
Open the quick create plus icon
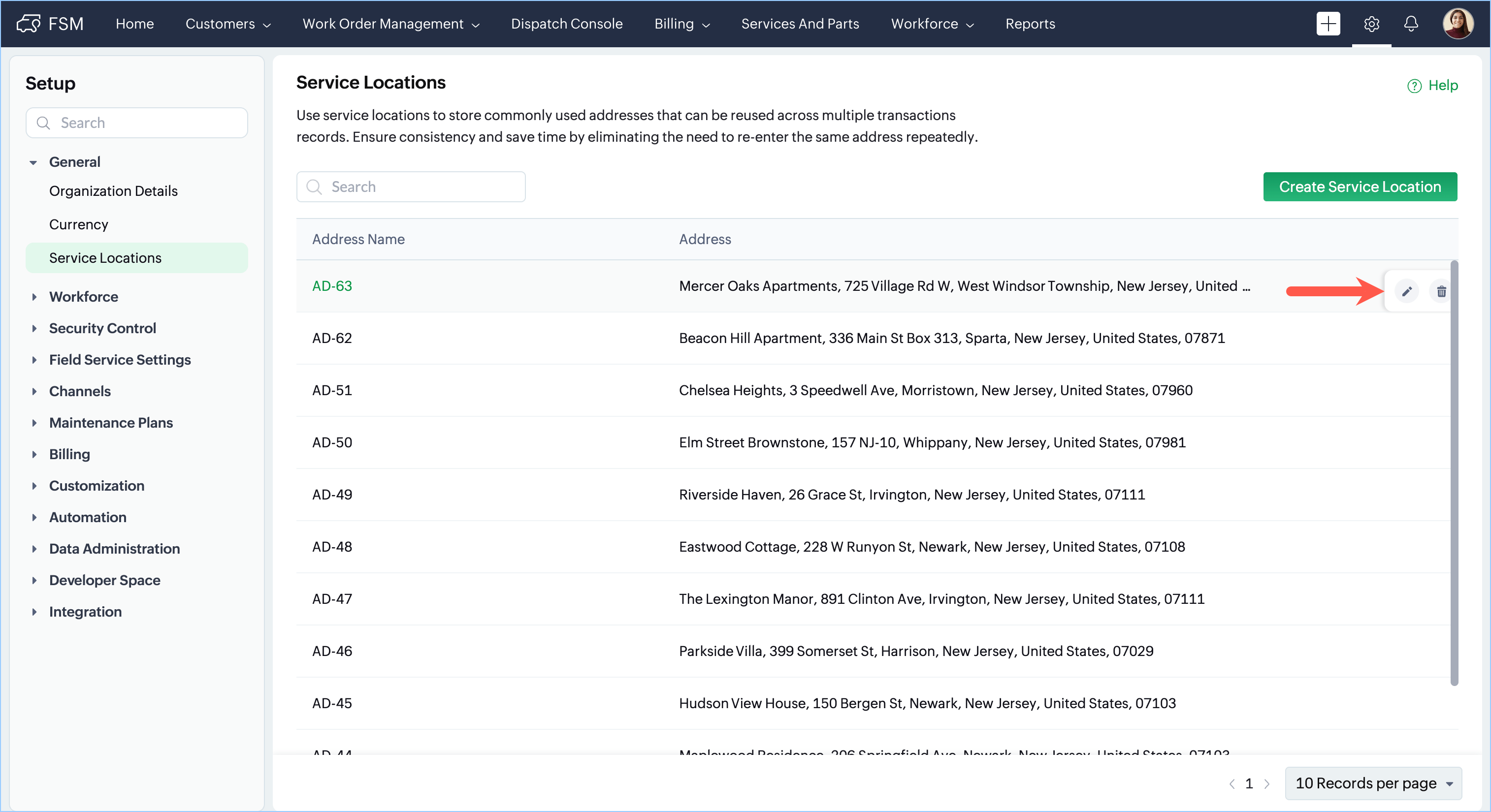1328,24
